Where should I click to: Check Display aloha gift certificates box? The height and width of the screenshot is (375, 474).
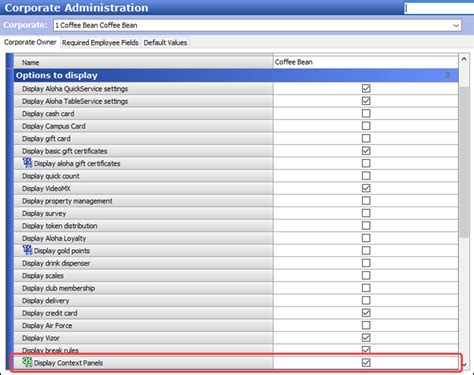[366, 163]
